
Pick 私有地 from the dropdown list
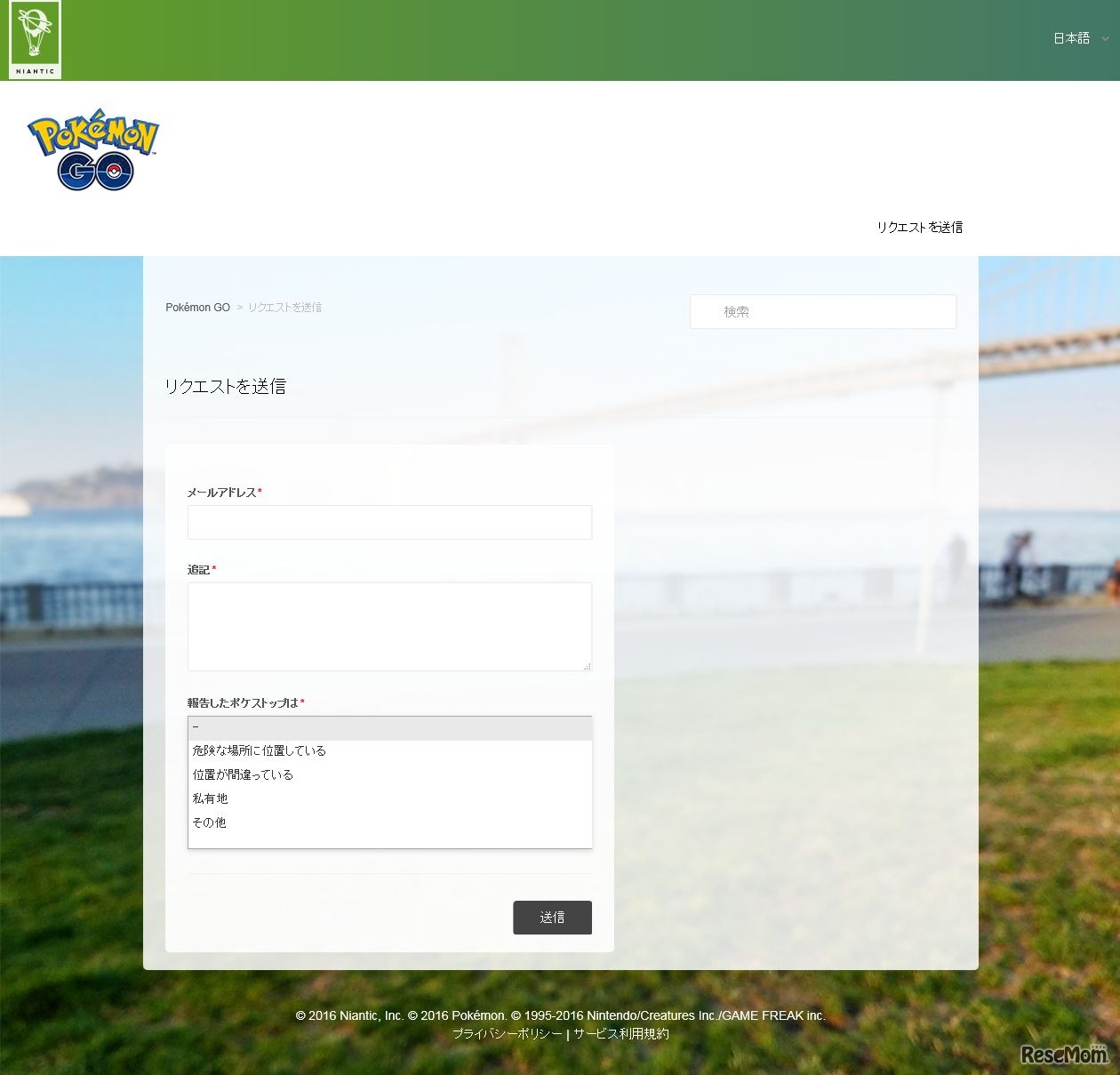click(x=211, y=798)
